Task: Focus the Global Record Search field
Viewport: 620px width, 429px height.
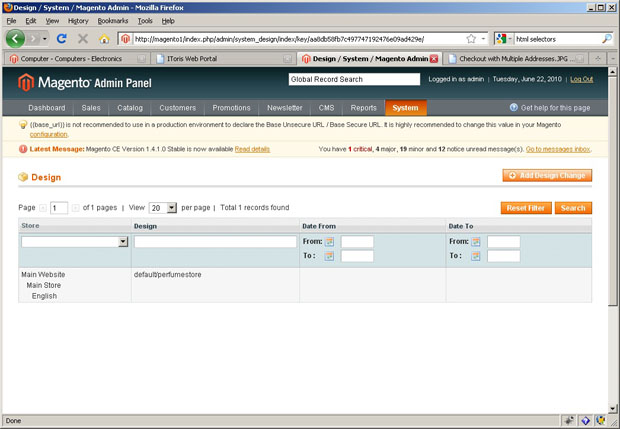Action: coord(354,79)
